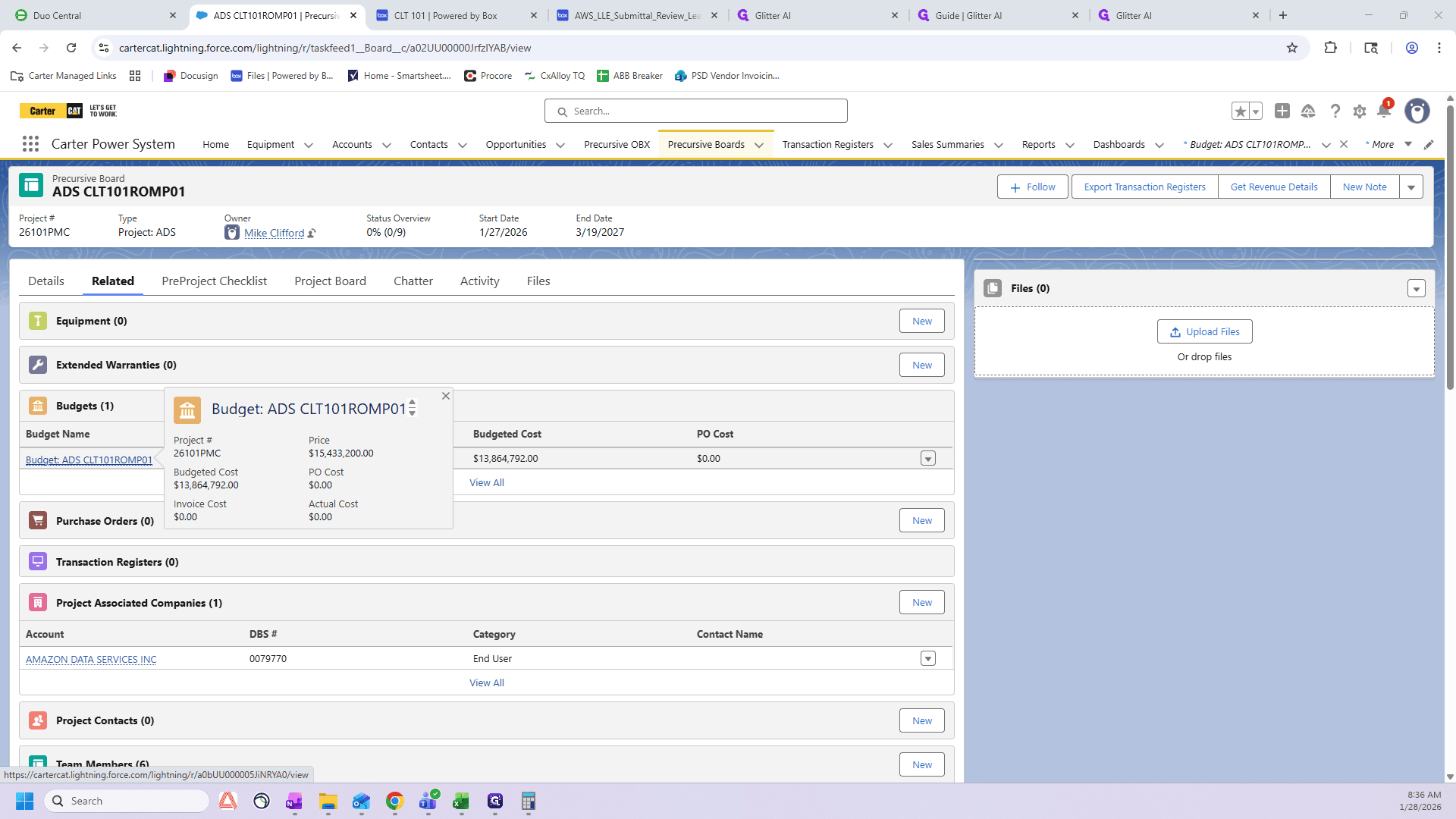
Task: Click the Guidance Center trailhead icon
Action: (1308, 111)
